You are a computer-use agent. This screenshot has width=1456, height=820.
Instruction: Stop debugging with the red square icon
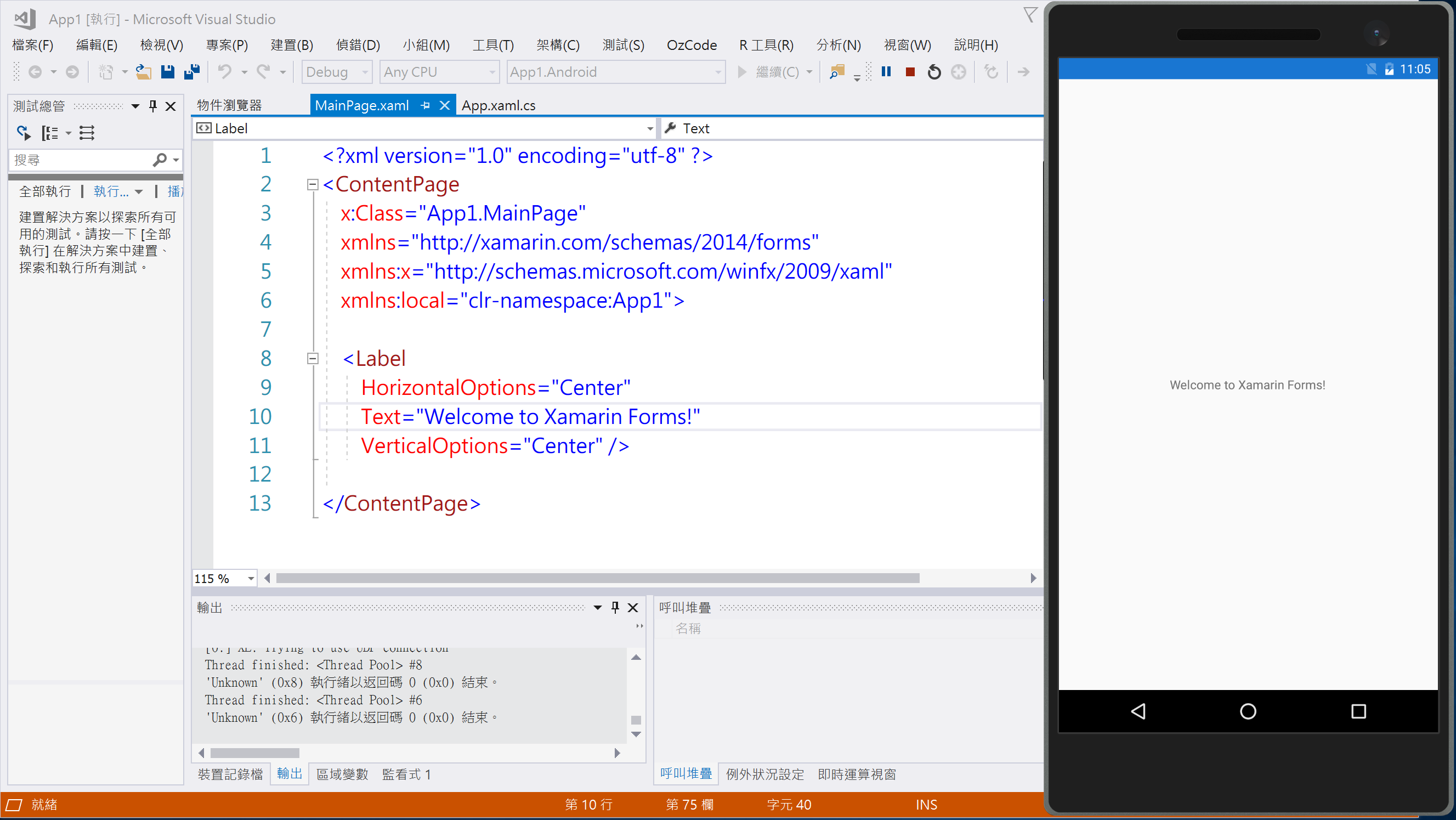[910, 72]
